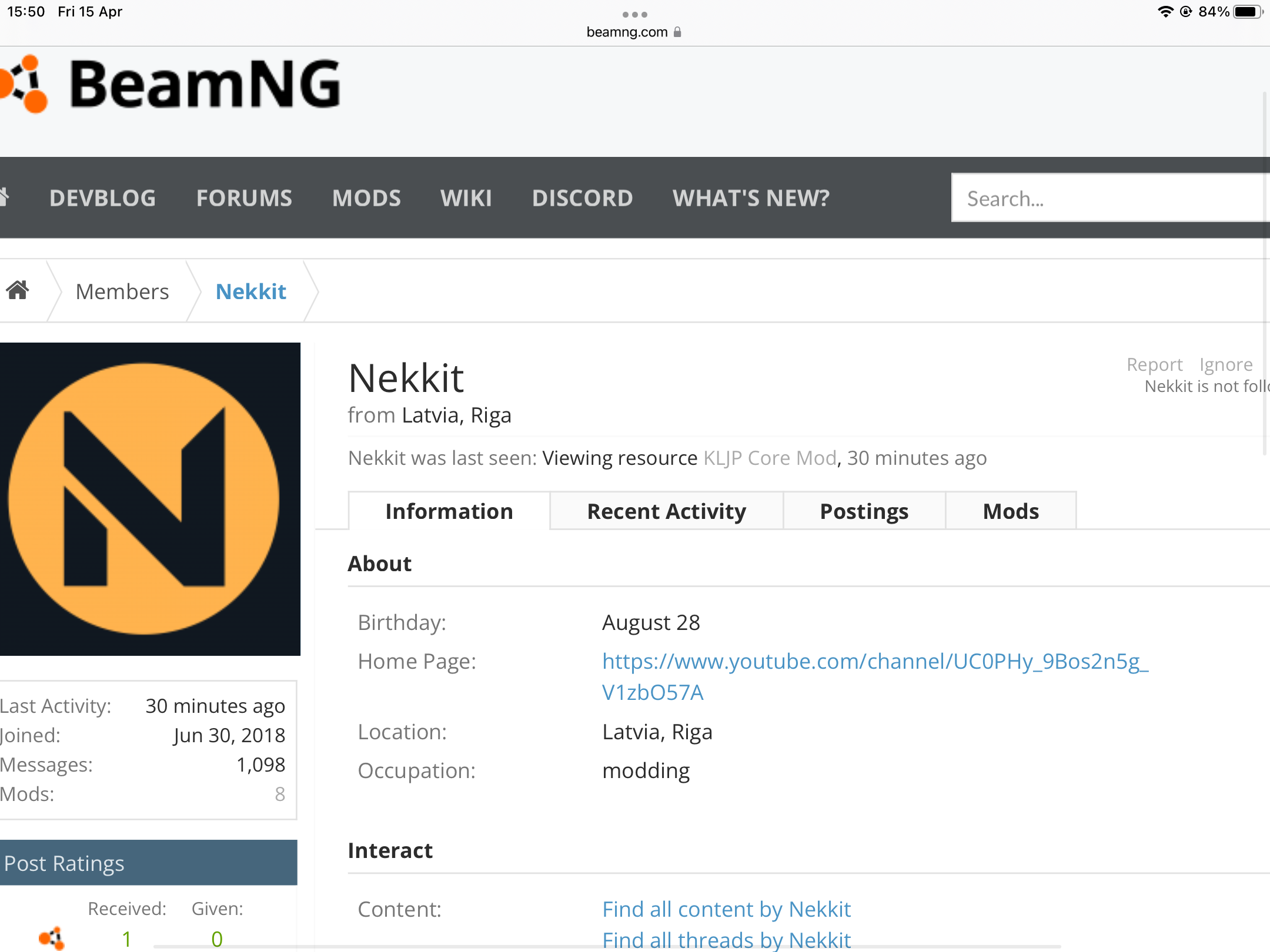Click the Ignore link

(1226, 364)
